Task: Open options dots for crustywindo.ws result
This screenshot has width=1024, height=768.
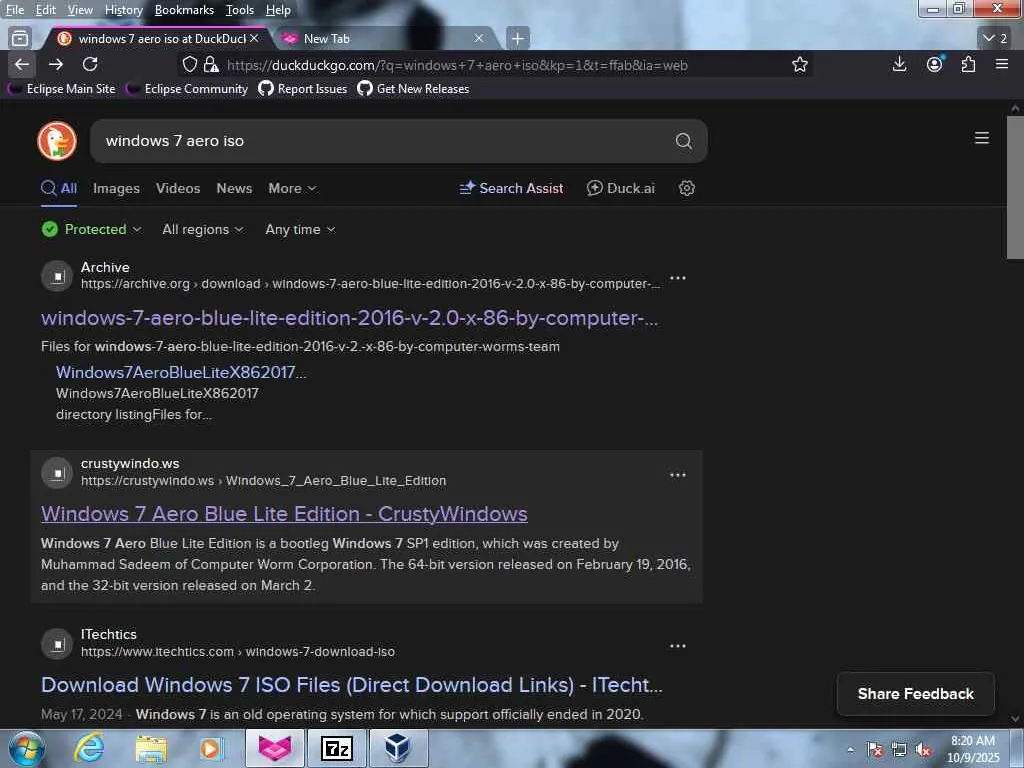Action: pos(678,475)
